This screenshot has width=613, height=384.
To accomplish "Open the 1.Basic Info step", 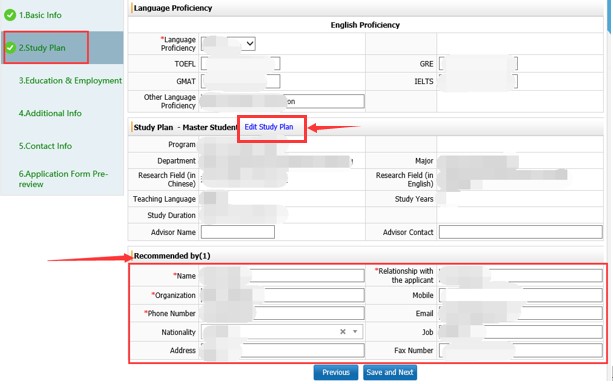I will pos(40,15).
